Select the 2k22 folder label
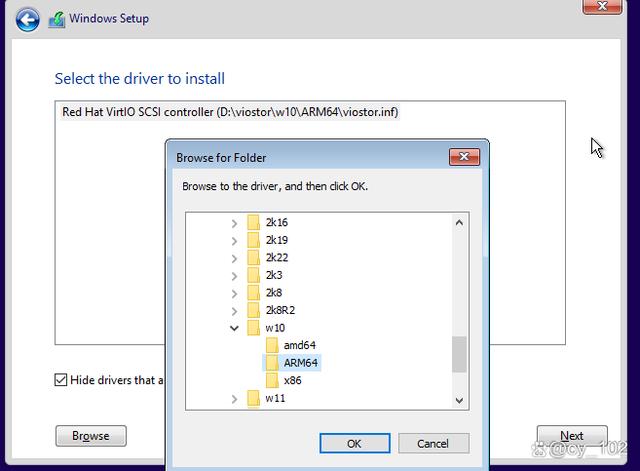Screen dimensions: 640x471 277,258
